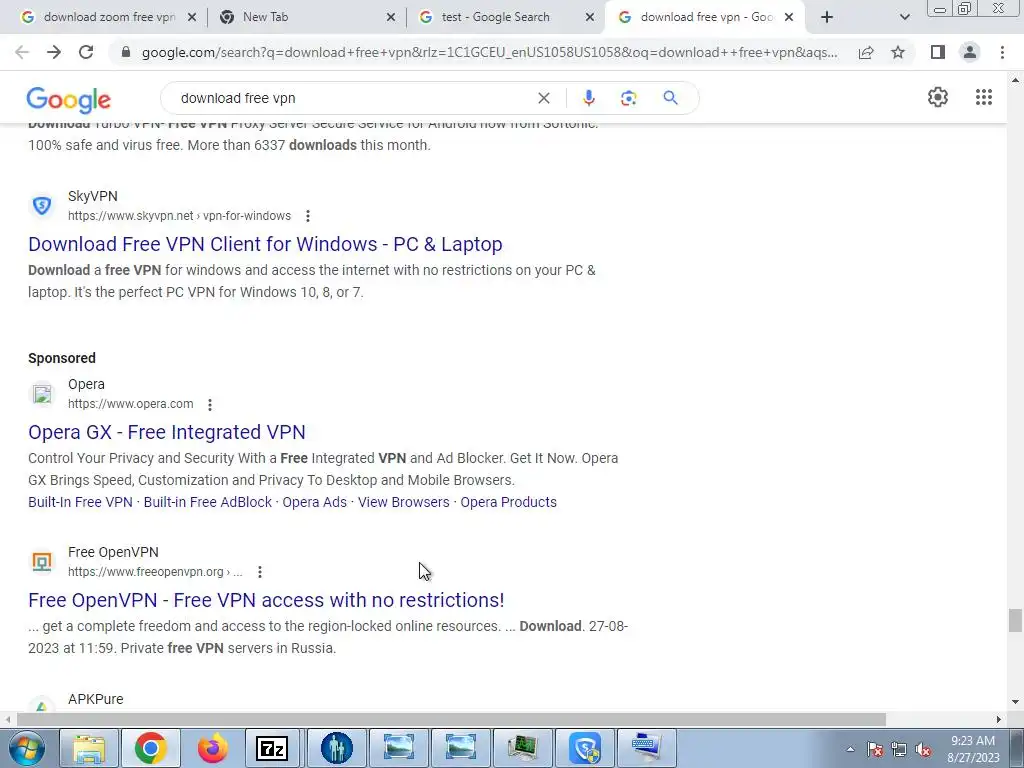The image size is (1024, 768).
Task: Open more options for Free OpenVPN result
Action: pos(260,572)
